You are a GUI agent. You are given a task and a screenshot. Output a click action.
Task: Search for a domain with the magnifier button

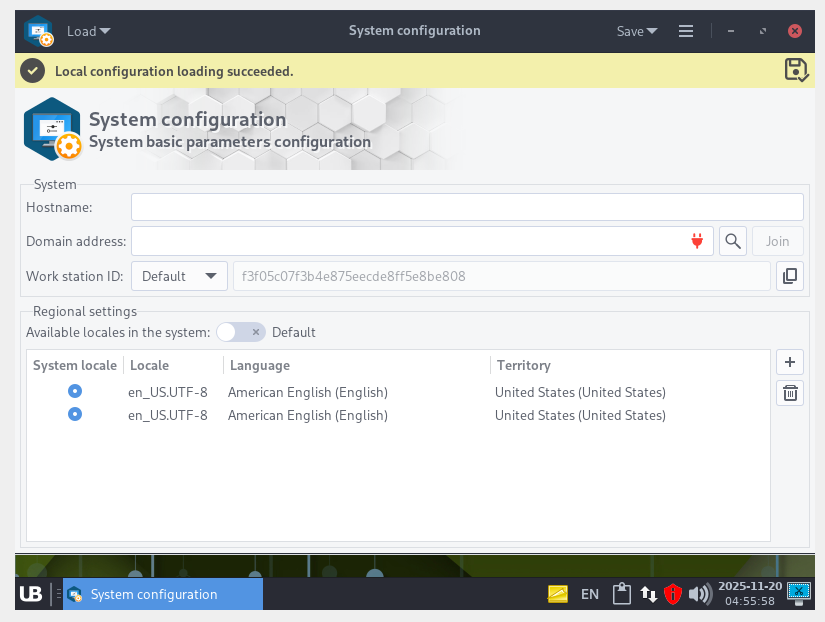point(732,241)
